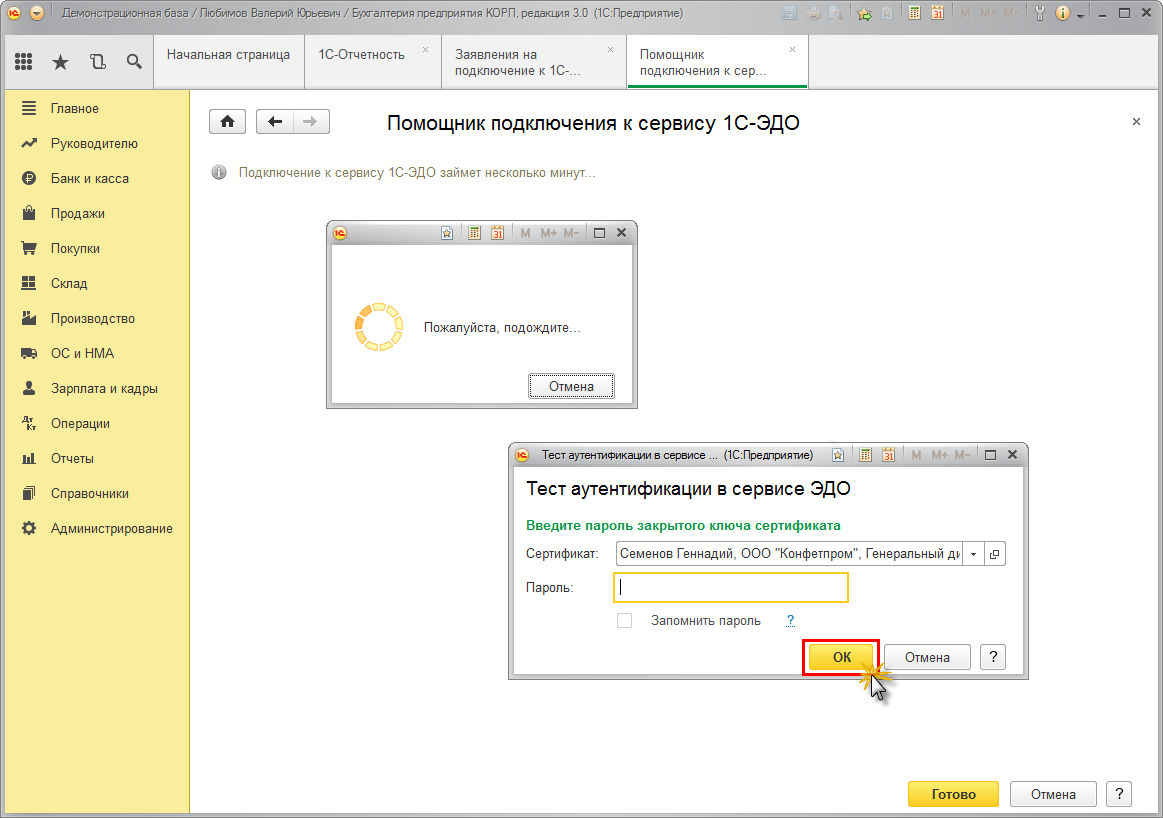Click the Сертификат text field
Viewport: 1163px width, 818px height.
[789, 554]
